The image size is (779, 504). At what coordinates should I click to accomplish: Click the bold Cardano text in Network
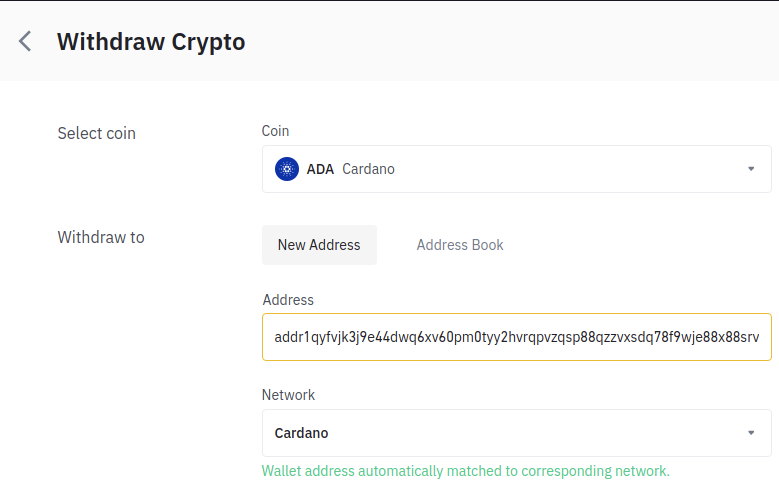(301, 433)
